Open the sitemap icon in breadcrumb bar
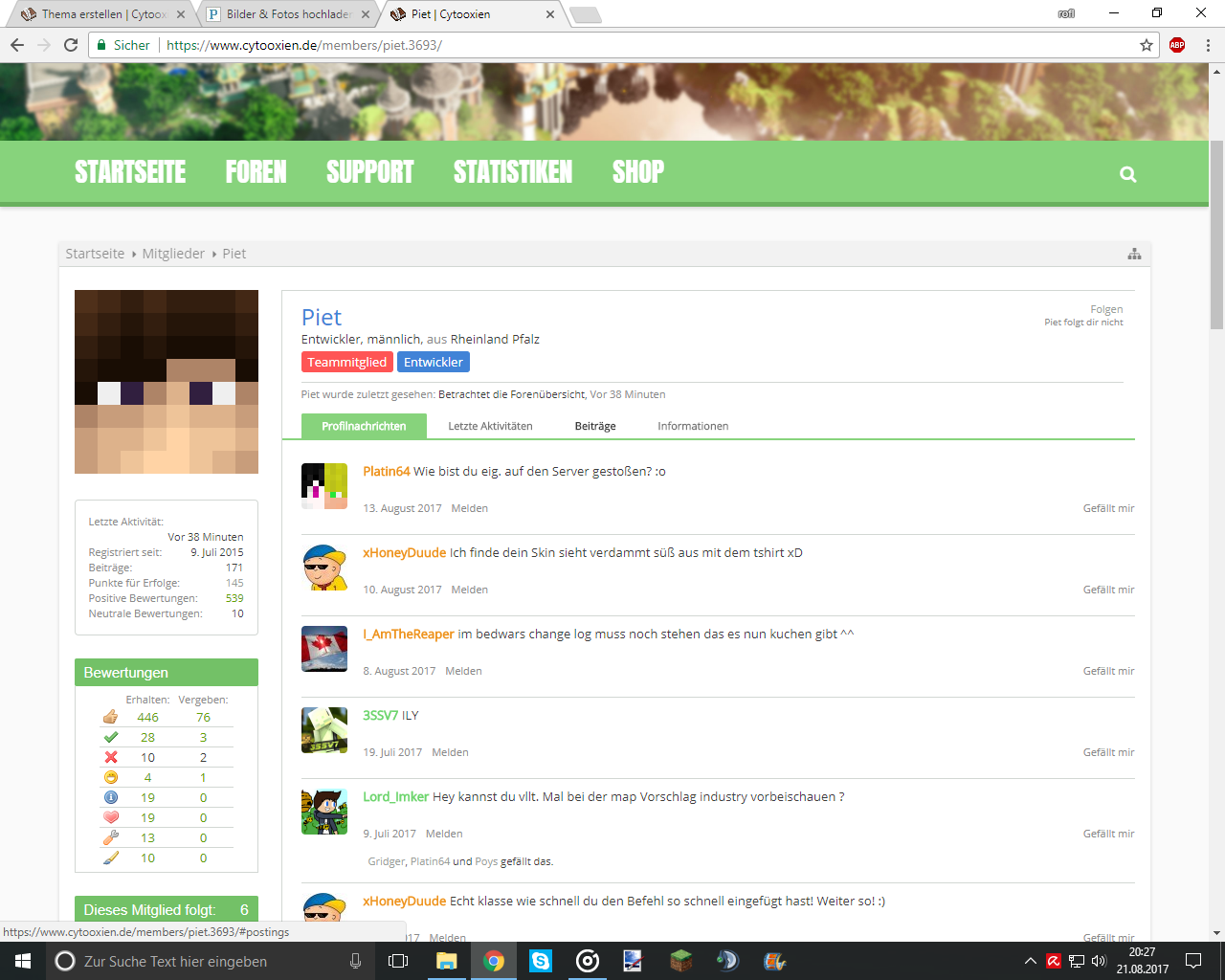This screenshot has width=1225, height=980. [x=1134, y=254]
